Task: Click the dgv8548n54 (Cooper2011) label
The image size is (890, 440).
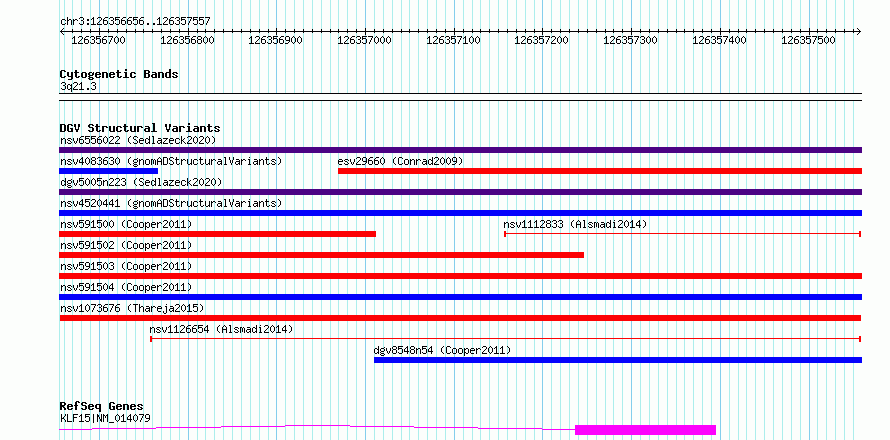Action: pos(442,350)
